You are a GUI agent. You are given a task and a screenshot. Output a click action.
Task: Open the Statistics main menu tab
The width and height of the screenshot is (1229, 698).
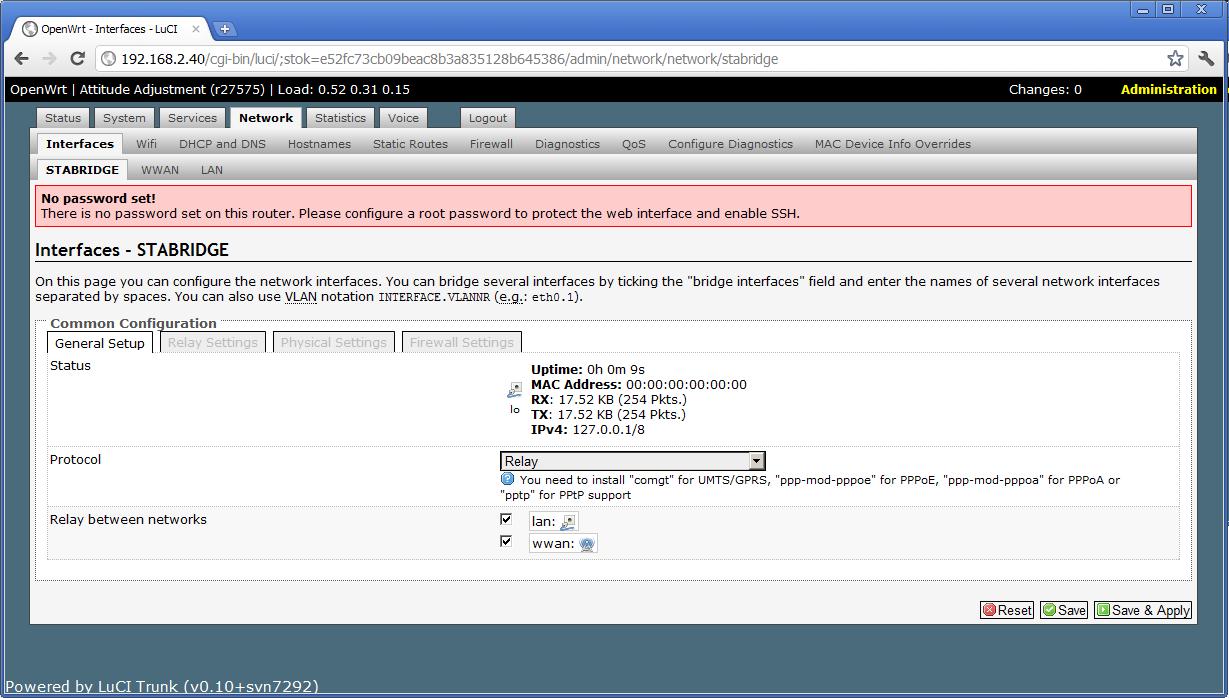340,118
